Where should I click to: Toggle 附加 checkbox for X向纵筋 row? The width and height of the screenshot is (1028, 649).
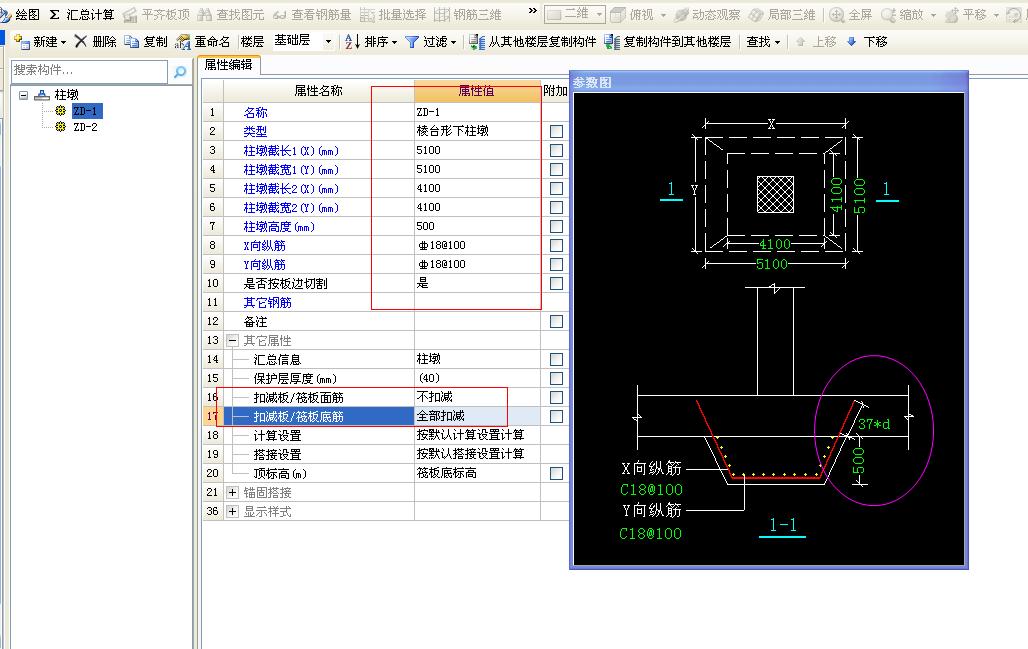(x=556, y=245)
